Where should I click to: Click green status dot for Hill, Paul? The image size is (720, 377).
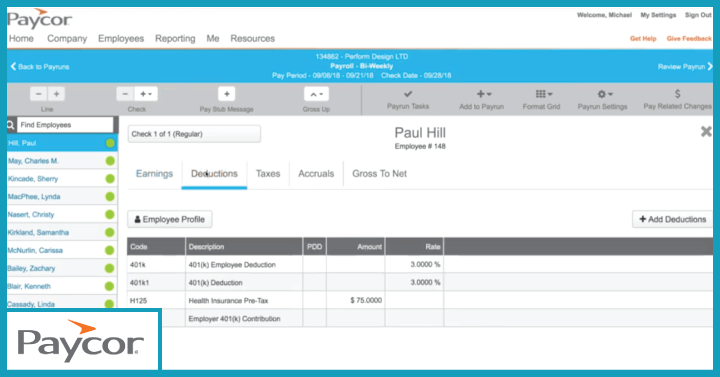pyautogui.click(x=110, y=143)
